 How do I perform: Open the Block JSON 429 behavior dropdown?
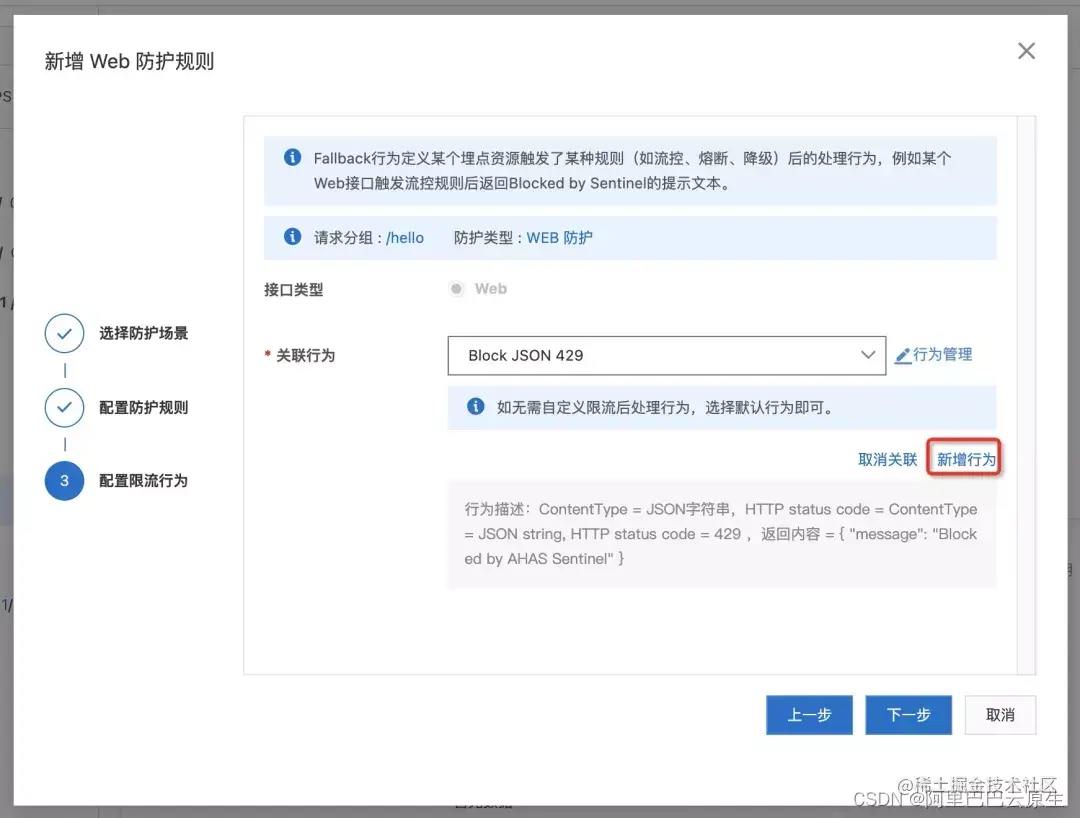tap(666, 355)
